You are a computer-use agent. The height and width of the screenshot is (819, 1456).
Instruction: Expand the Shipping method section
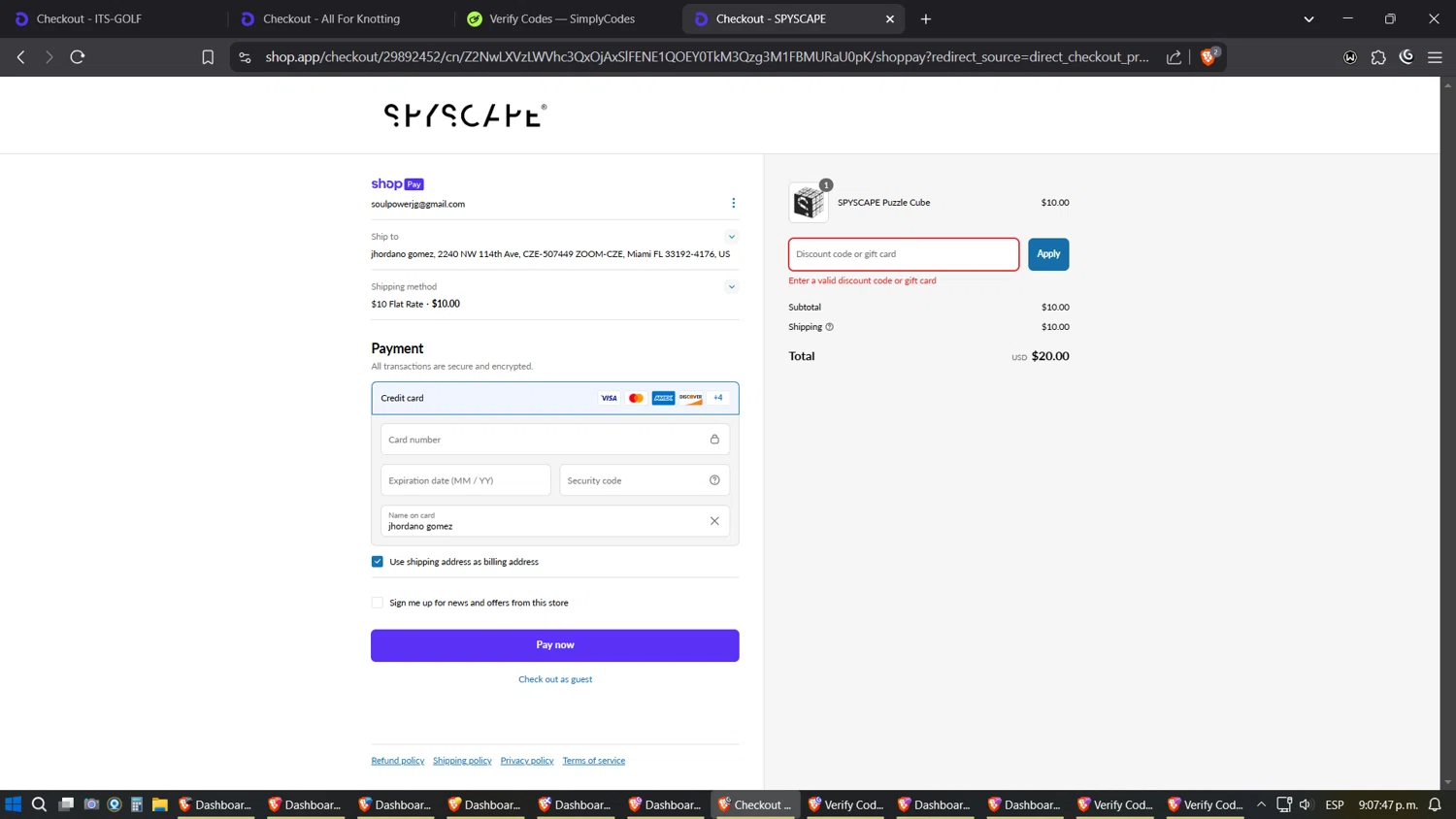click(x=731, y=287)
